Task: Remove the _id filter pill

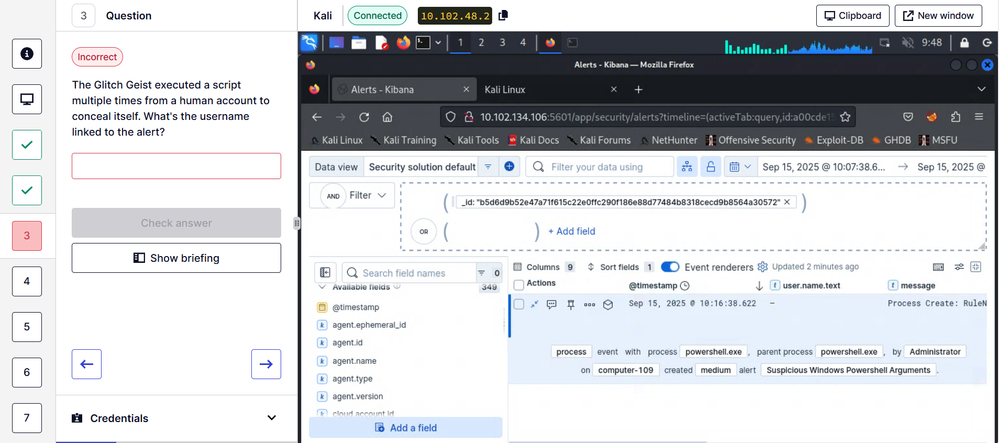Action: [787, 202]
